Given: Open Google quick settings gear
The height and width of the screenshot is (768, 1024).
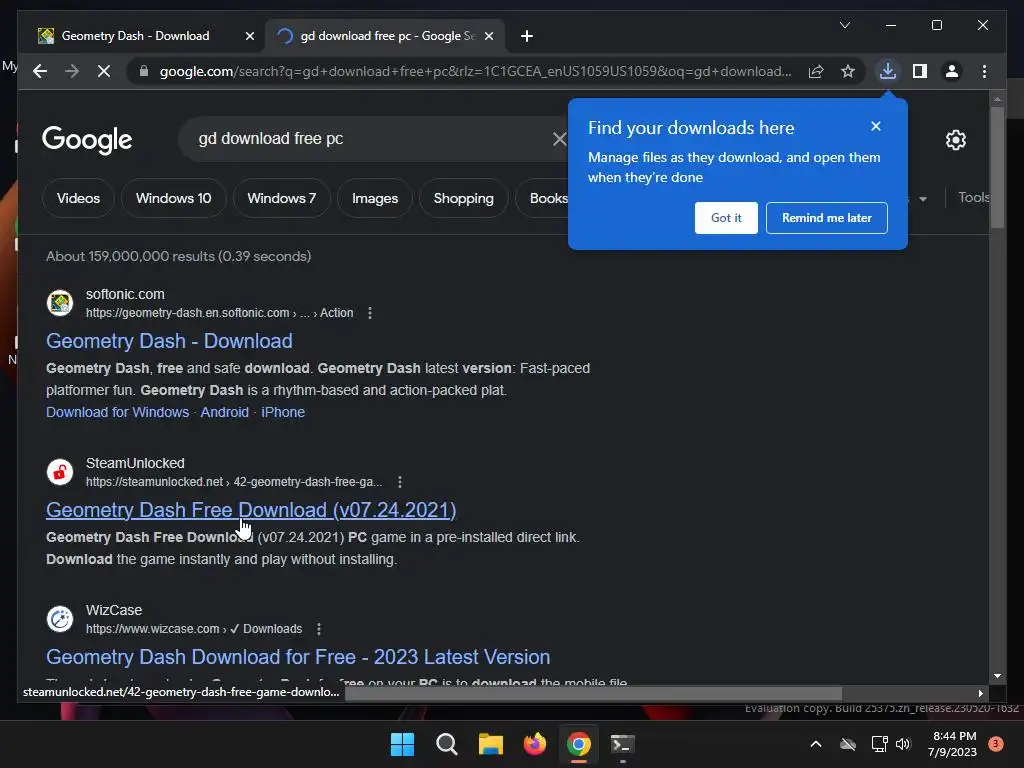Looking at the screenshot, I should [x=955, y=140].
